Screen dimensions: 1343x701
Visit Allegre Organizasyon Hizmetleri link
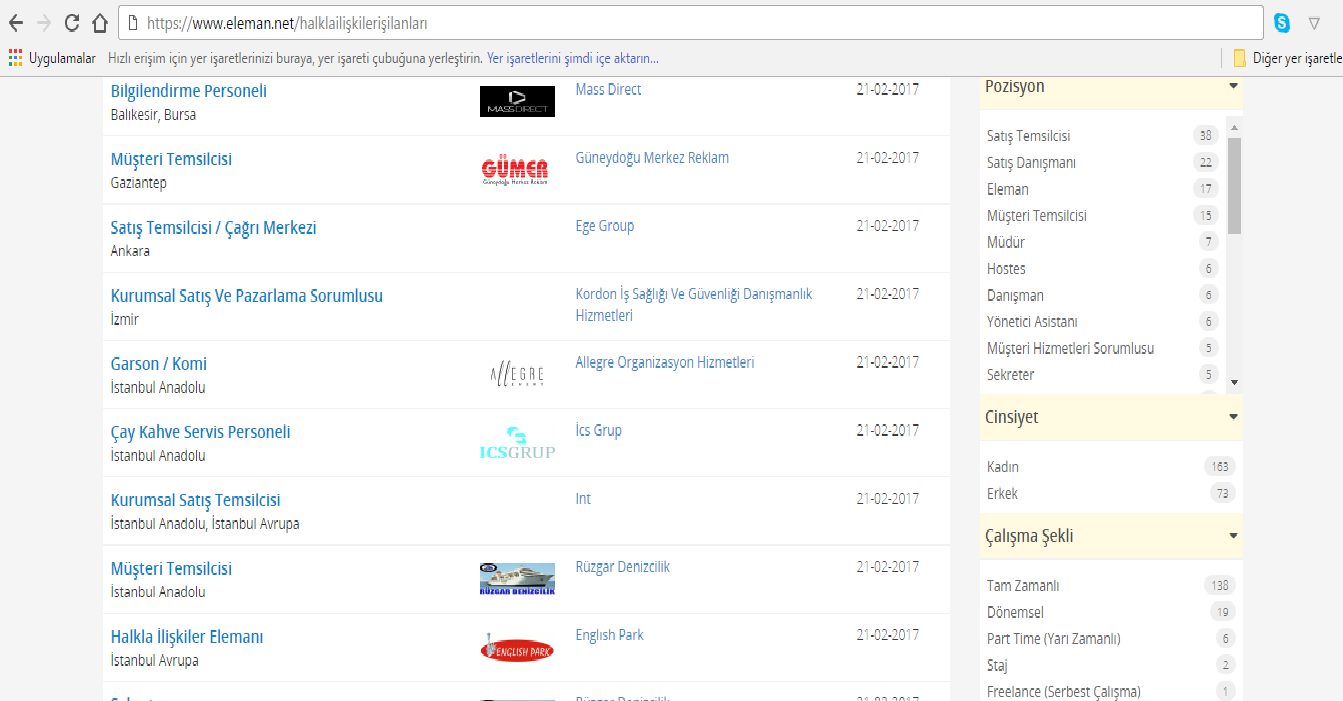(x=665, y=363)
